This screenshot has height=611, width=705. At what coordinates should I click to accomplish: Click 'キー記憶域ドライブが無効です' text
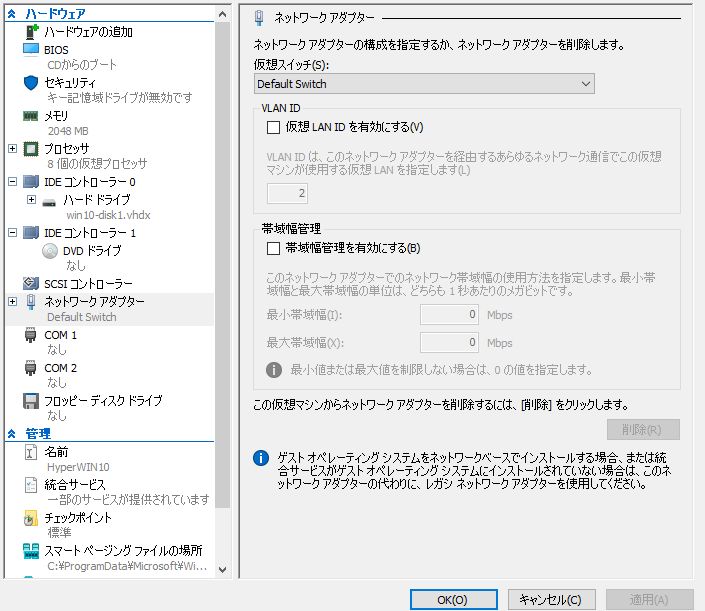click(120, 98)
